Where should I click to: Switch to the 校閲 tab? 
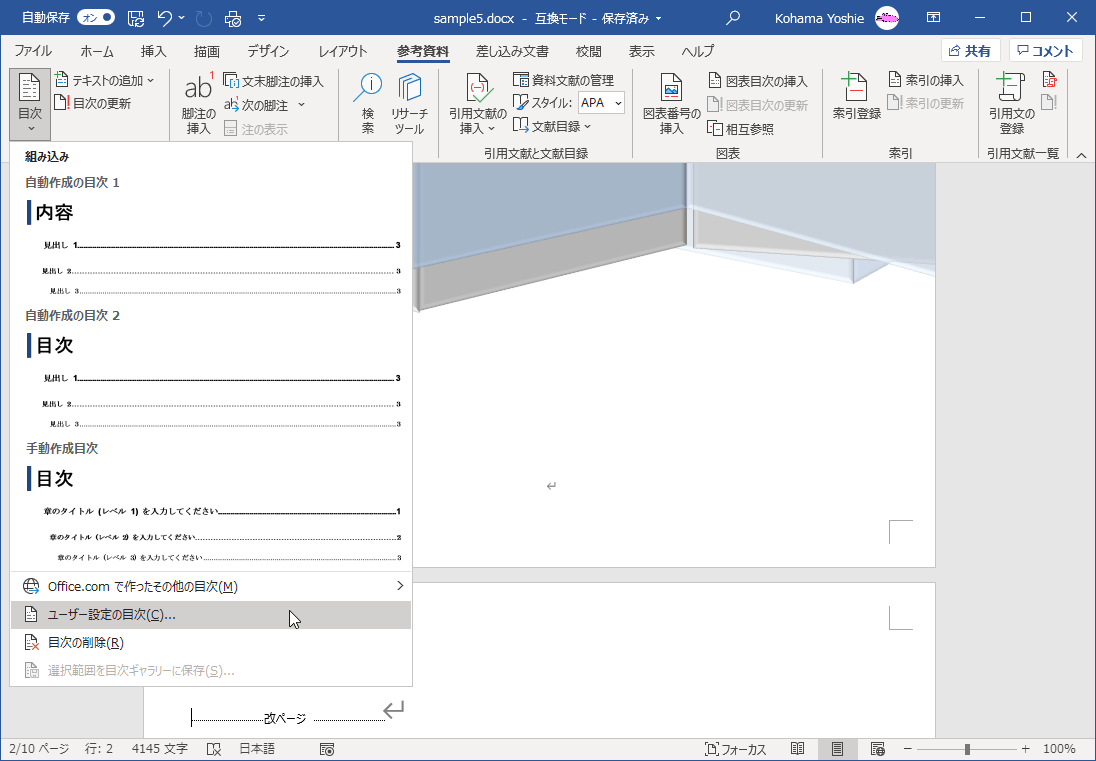coord(589,51)
